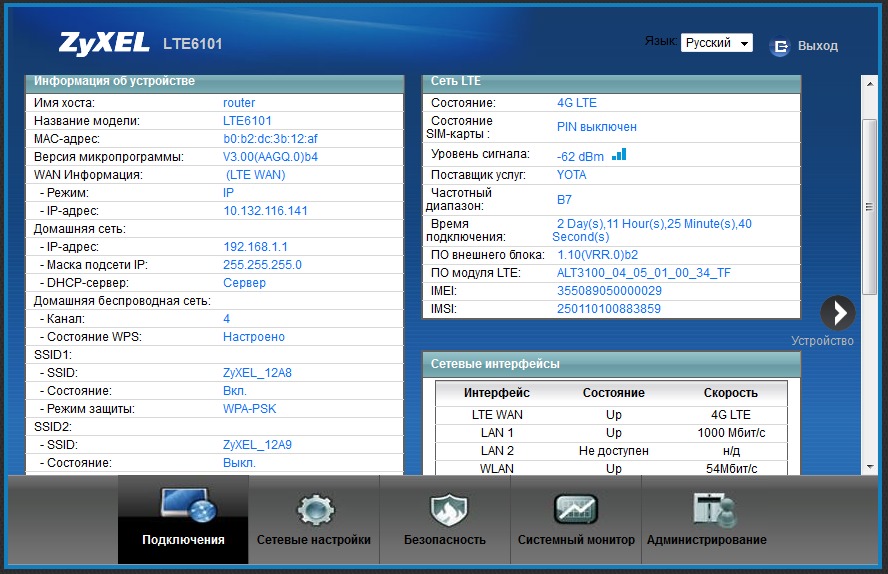Click the ZyXEL logo

[104, 44]
